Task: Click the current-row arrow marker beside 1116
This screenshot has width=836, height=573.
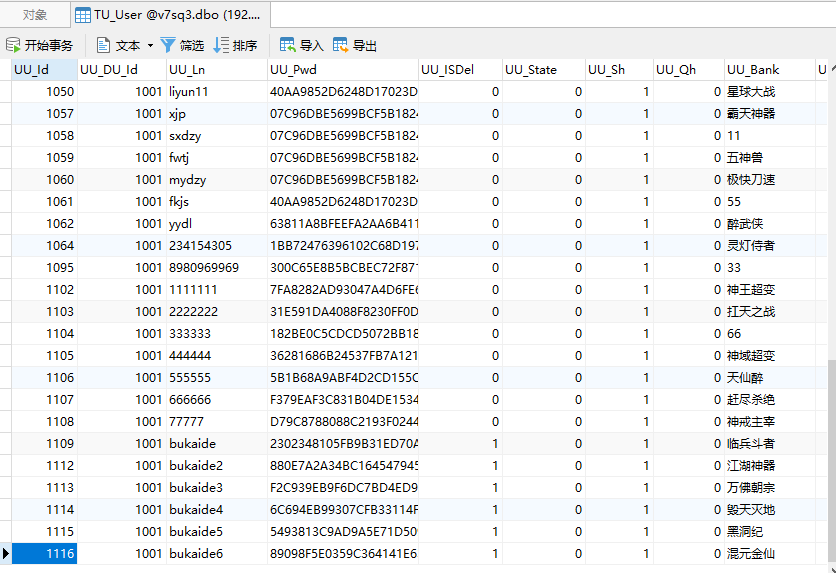Action: pos(6,553)
